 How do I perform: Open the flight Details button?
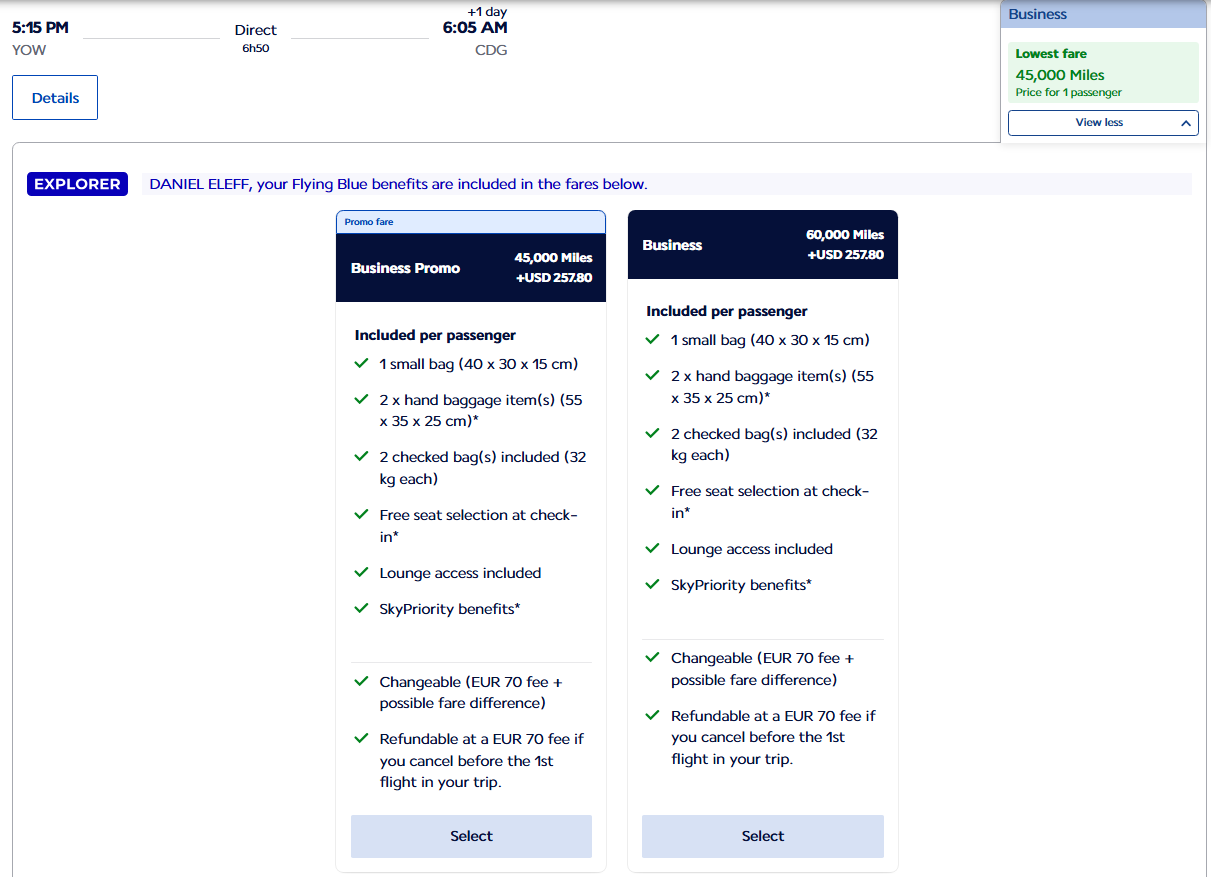coord(55,98)
